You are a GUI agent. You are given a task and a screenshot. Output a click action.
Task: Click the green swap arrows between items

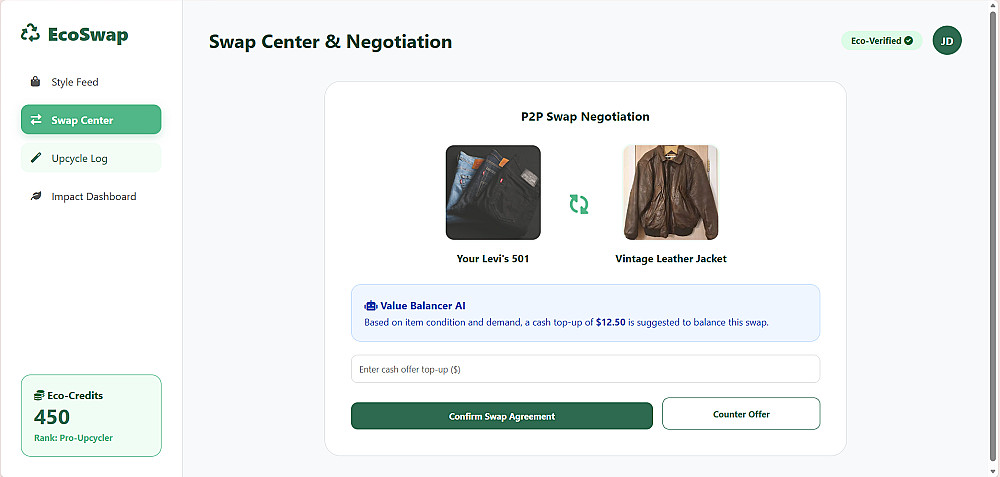pyautogui.click(x=579, y=204)
